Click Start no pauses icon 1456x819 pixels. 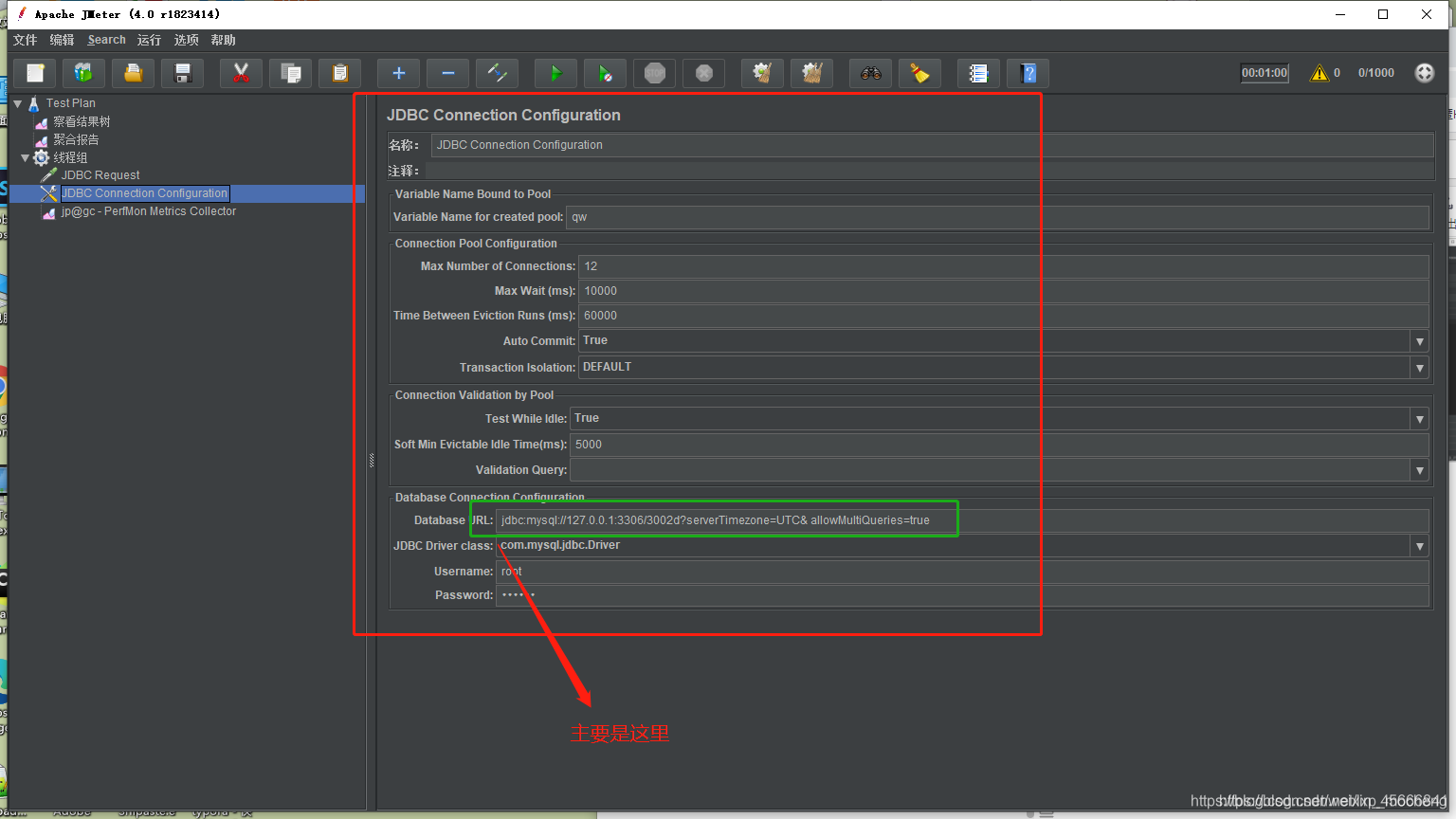tap(606, 73)
